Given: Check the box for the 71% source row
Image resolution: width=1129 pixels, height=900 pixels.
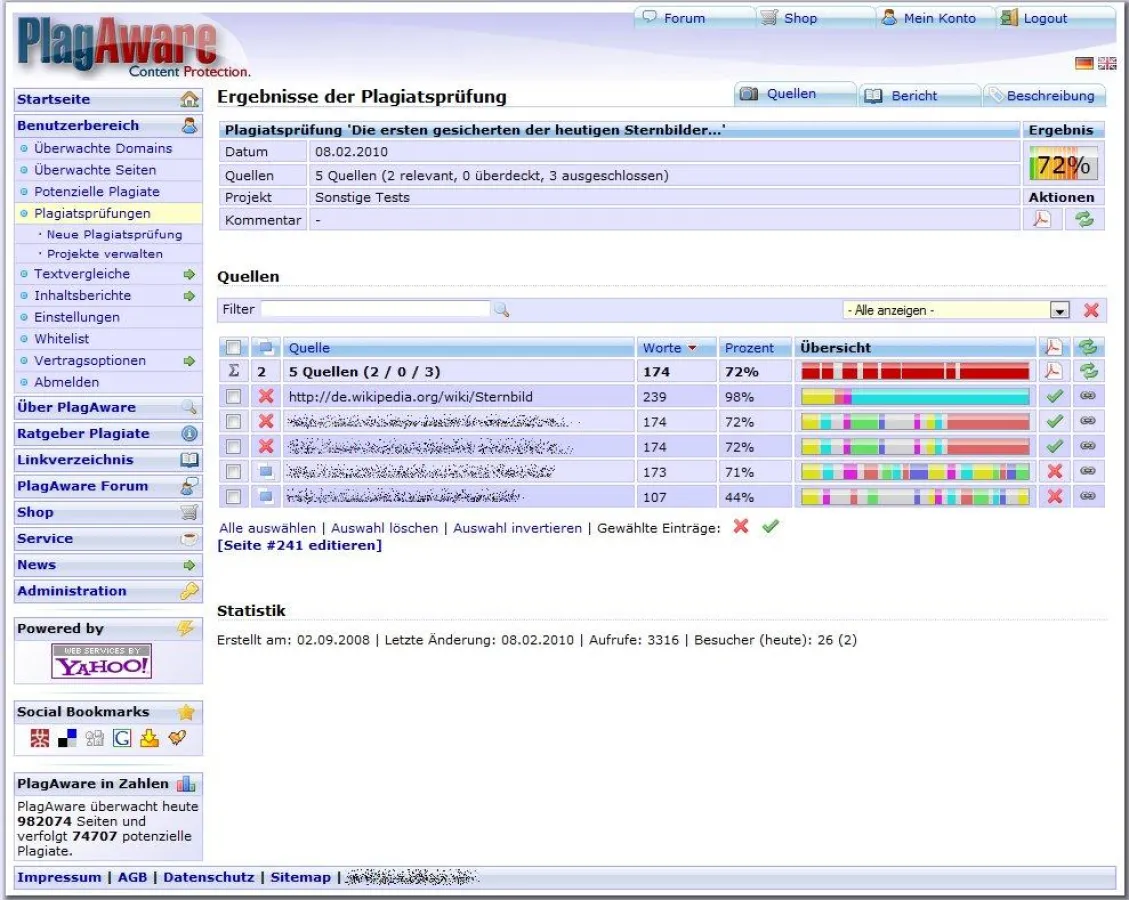Looking at the screenshot, I should (233, 472).
